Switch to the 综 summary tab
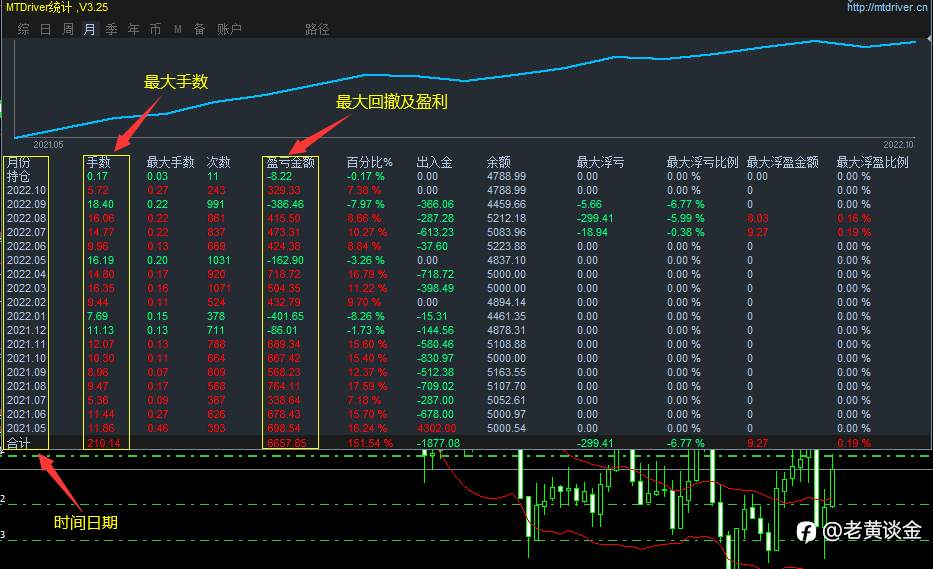The height and width of the screenshot is (569, 933). (x=24, y=29)
